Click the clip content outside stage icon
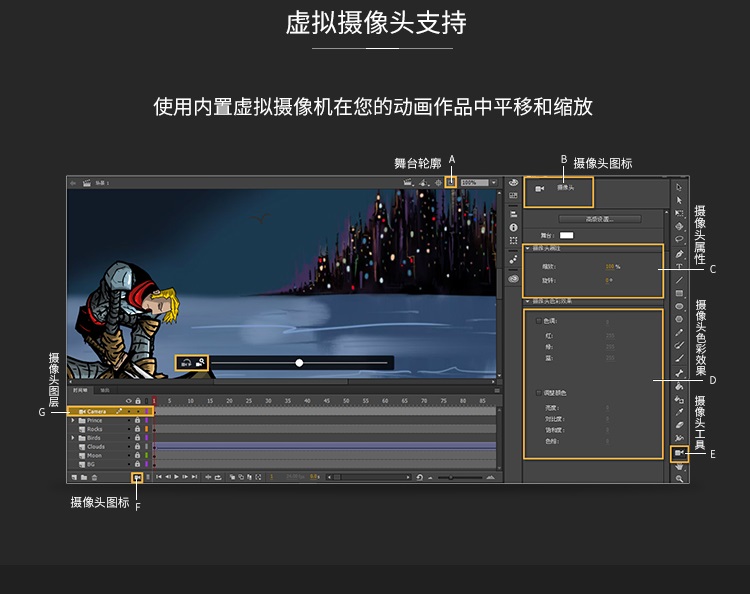This screenshot has width=750, height=594. (x=451, y=182)
